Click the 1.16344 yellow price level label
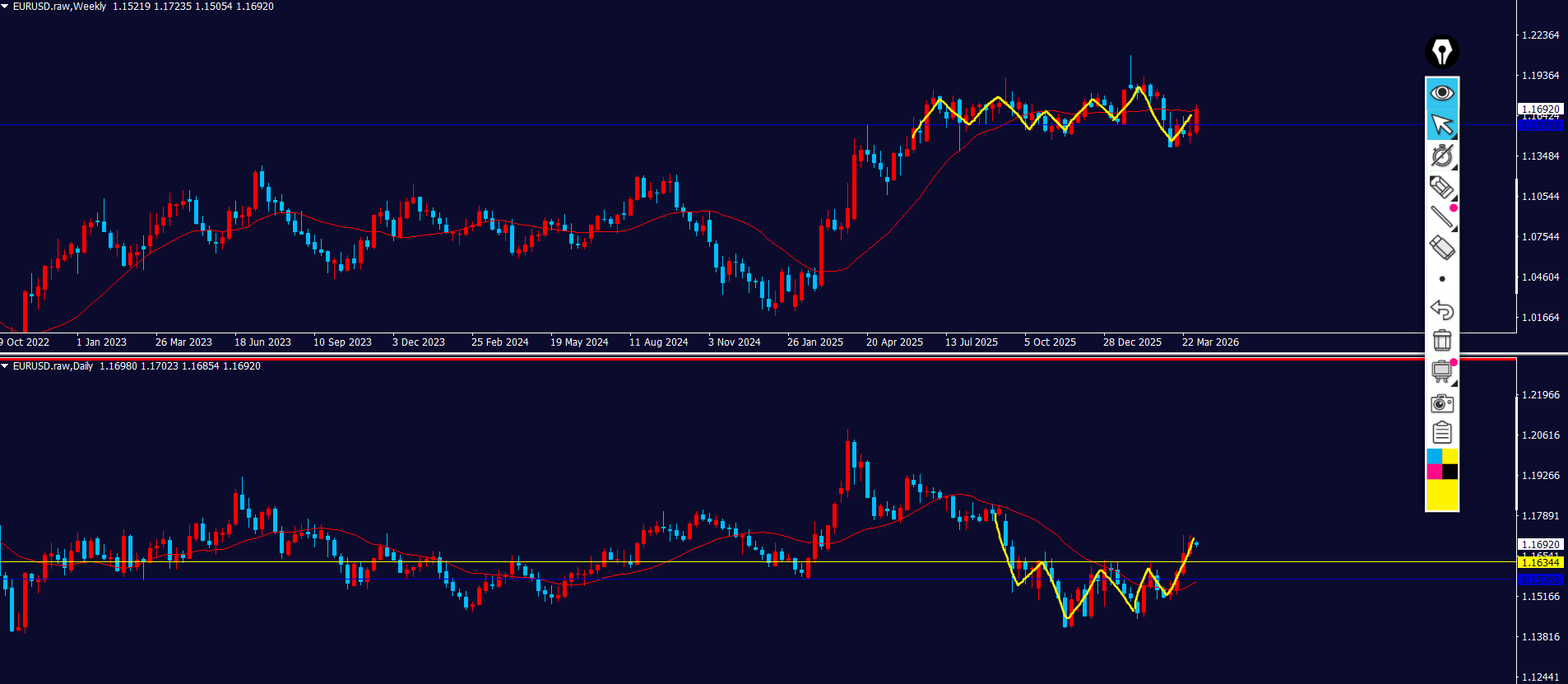This screenshot has width=1568, height=684. click(1540, 562)
